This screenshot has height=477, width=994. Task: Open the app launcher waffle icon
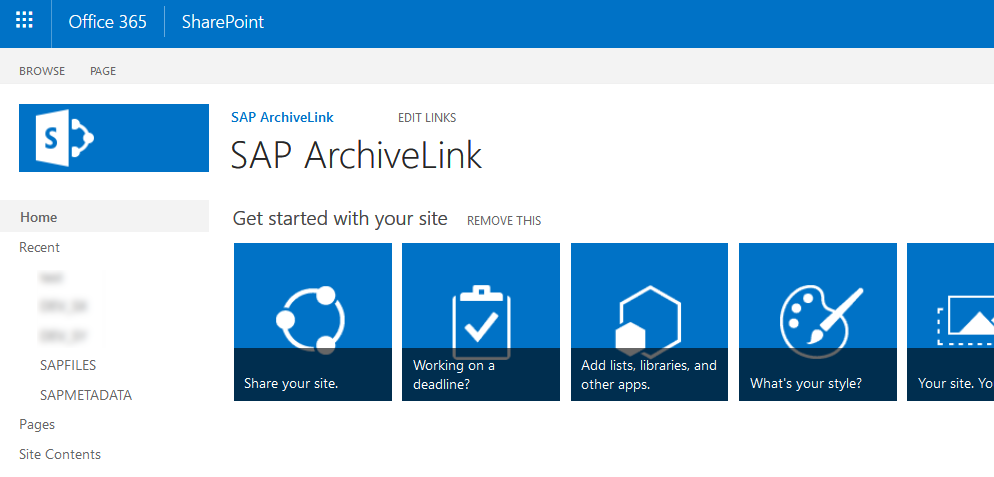(24, 20)
